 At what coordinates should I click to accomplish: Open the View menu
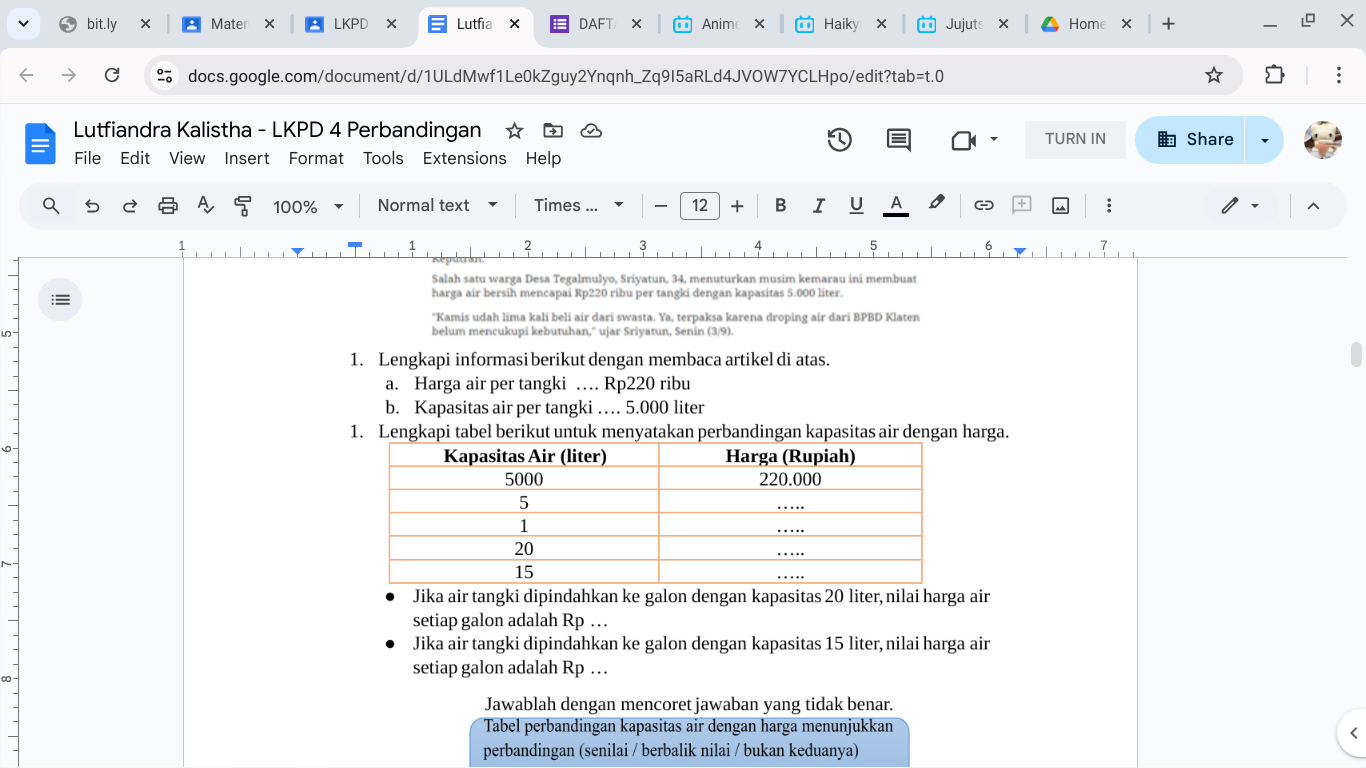pos(187,158)
